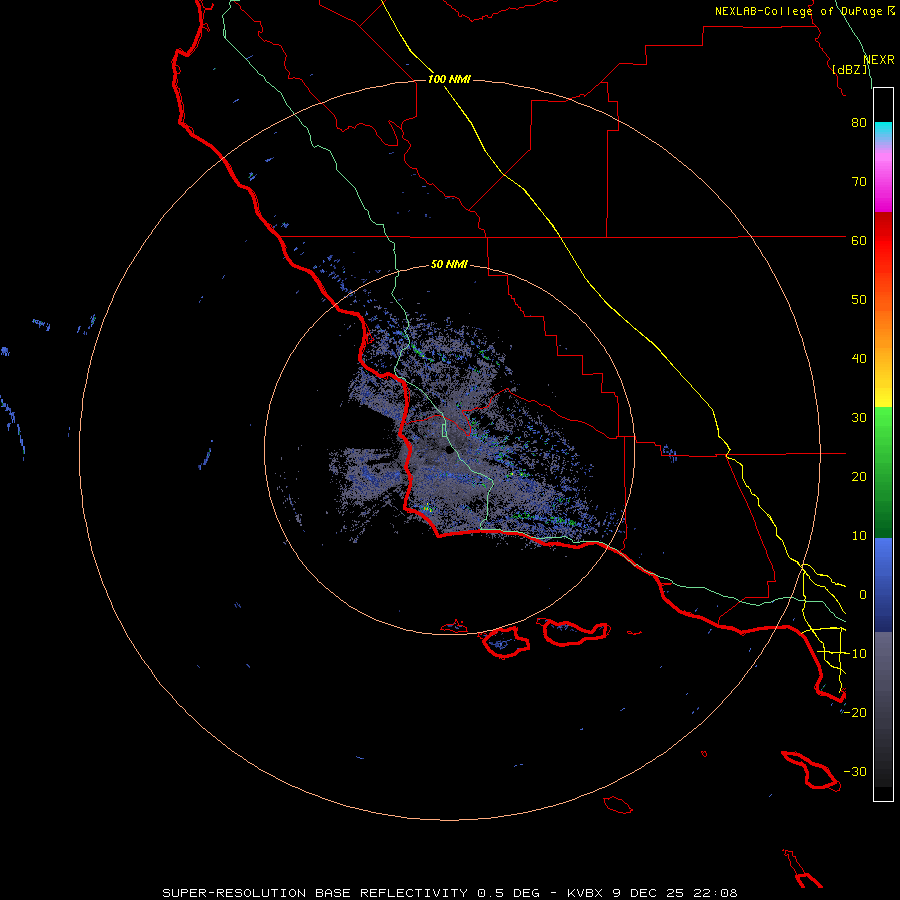Viewport: 900px width, 900px height.
Task: Click the 70 value on the dBZ scale
Action: pos(859,182)
